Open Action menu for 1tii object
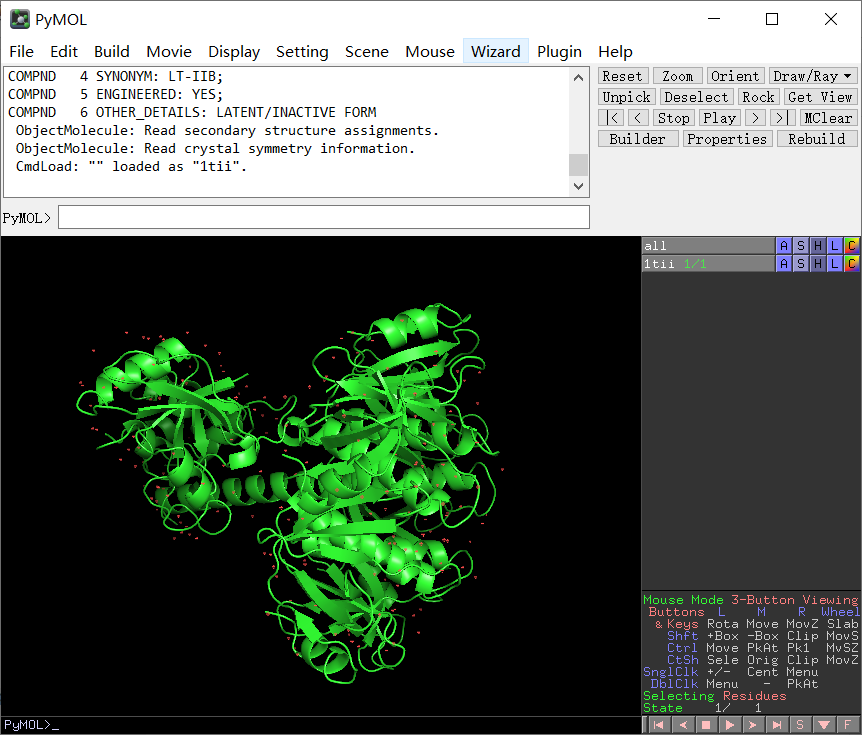This screenshot has width=862, height=735. (x=784, y=264)
